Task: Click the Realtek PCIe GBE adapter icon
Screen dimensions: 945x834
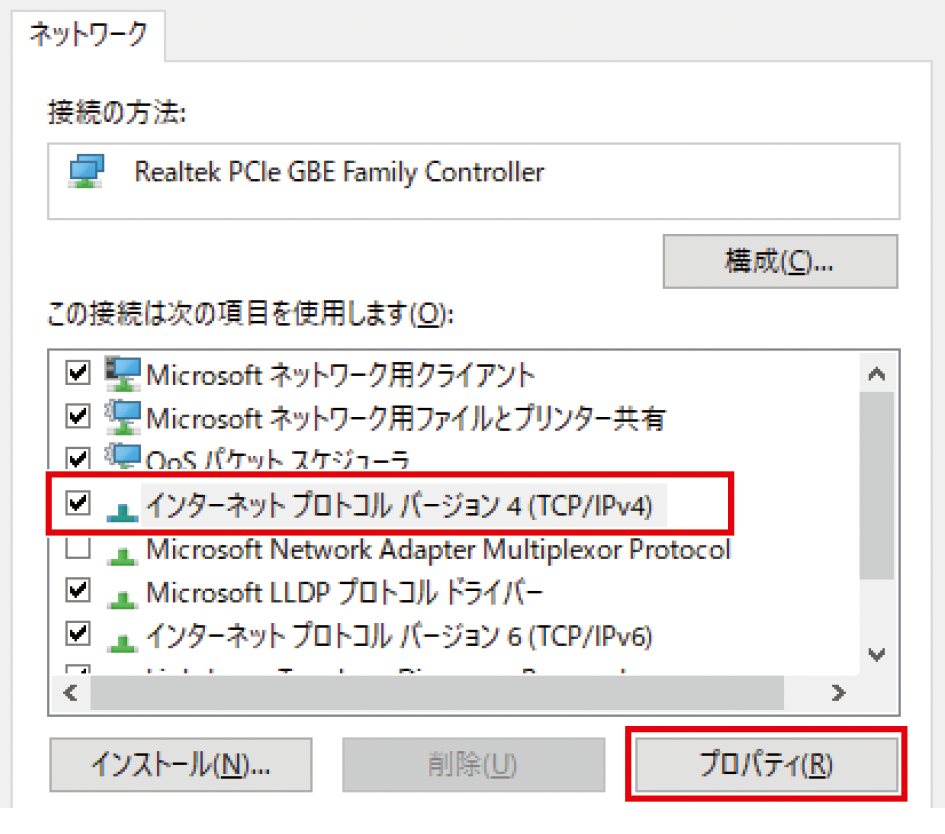Action: 88,171
